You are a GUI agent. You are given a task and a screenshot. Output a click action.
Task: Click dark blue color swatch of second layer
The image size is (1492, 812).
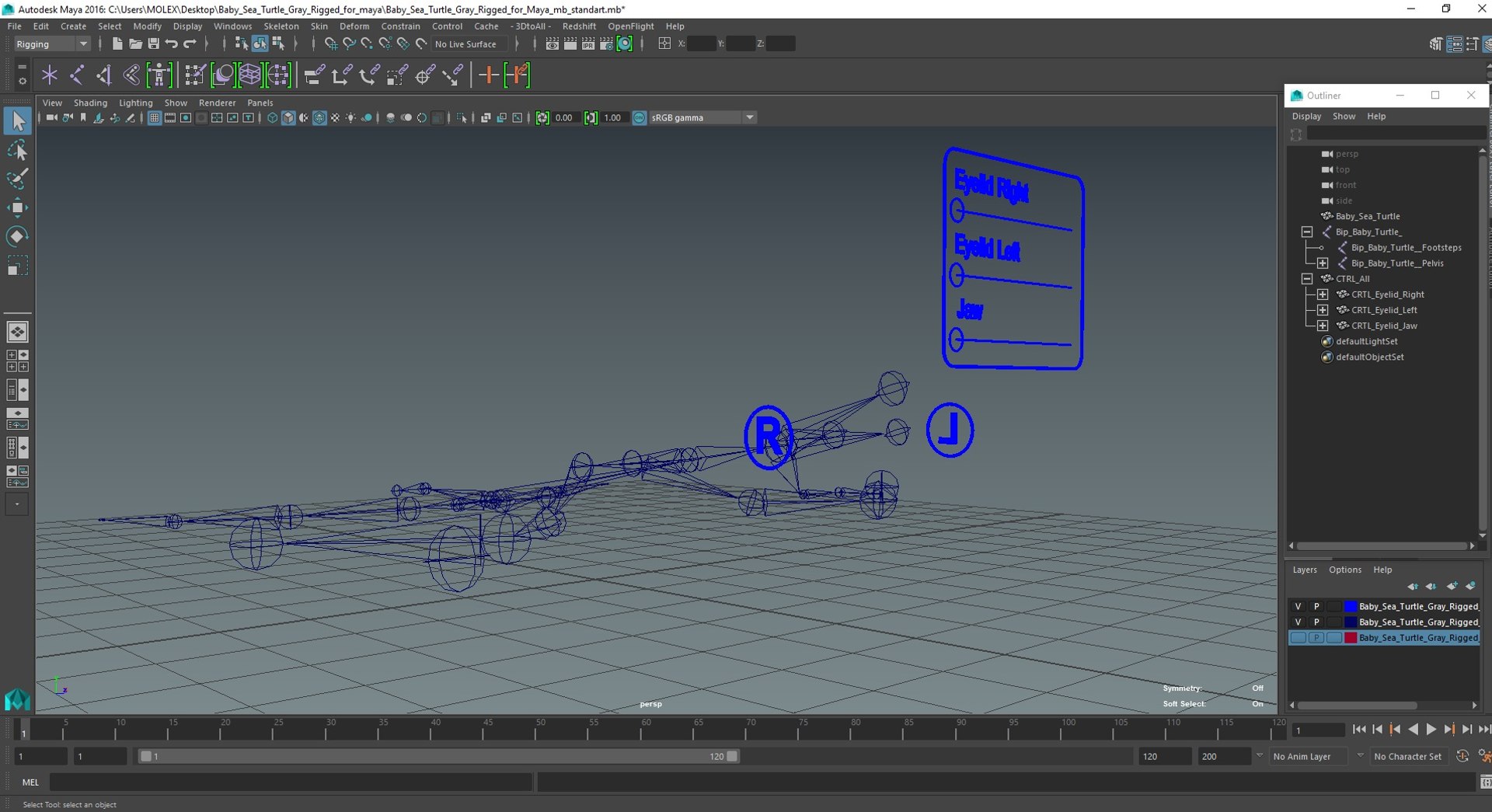coord(1351,622)
